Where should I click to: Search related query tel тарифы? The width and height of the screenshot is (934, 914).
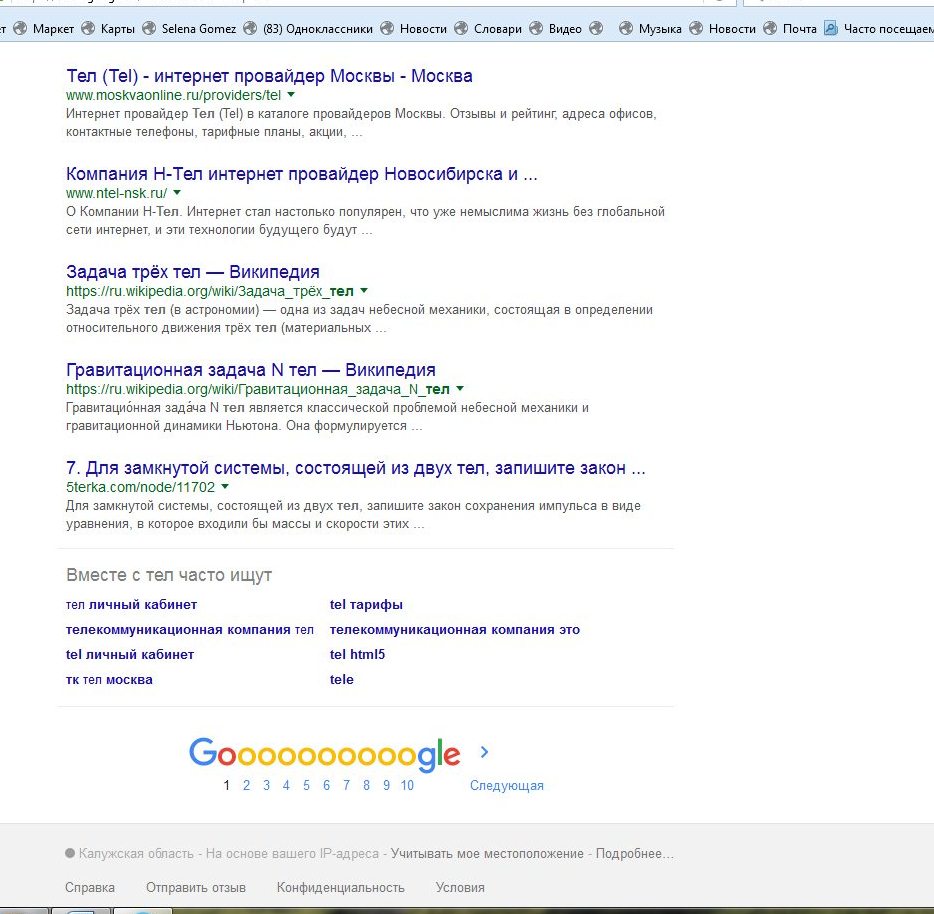366,604
